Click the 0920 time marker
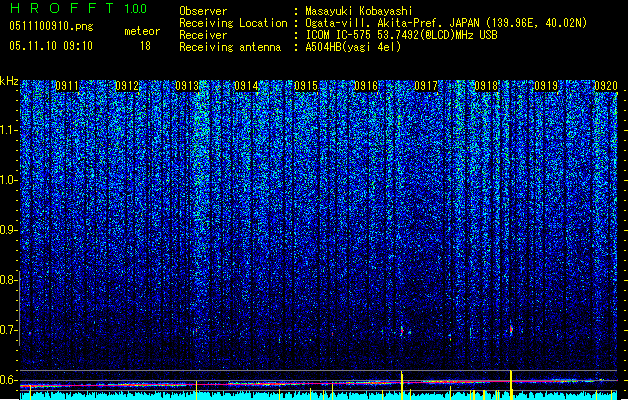The width and height of the screenshot is (629, 400). [x=606, y=86]
